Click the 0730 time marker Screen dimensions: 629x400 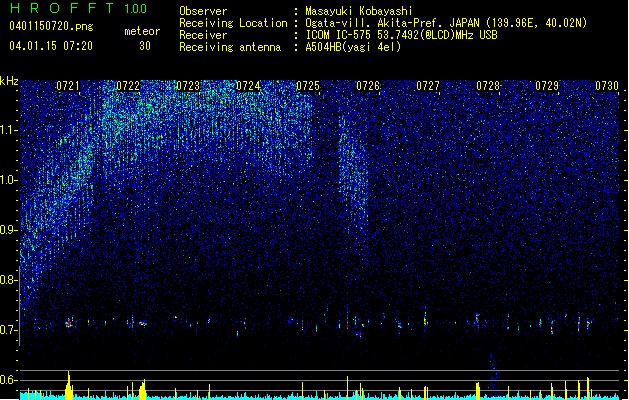[607, 86]
